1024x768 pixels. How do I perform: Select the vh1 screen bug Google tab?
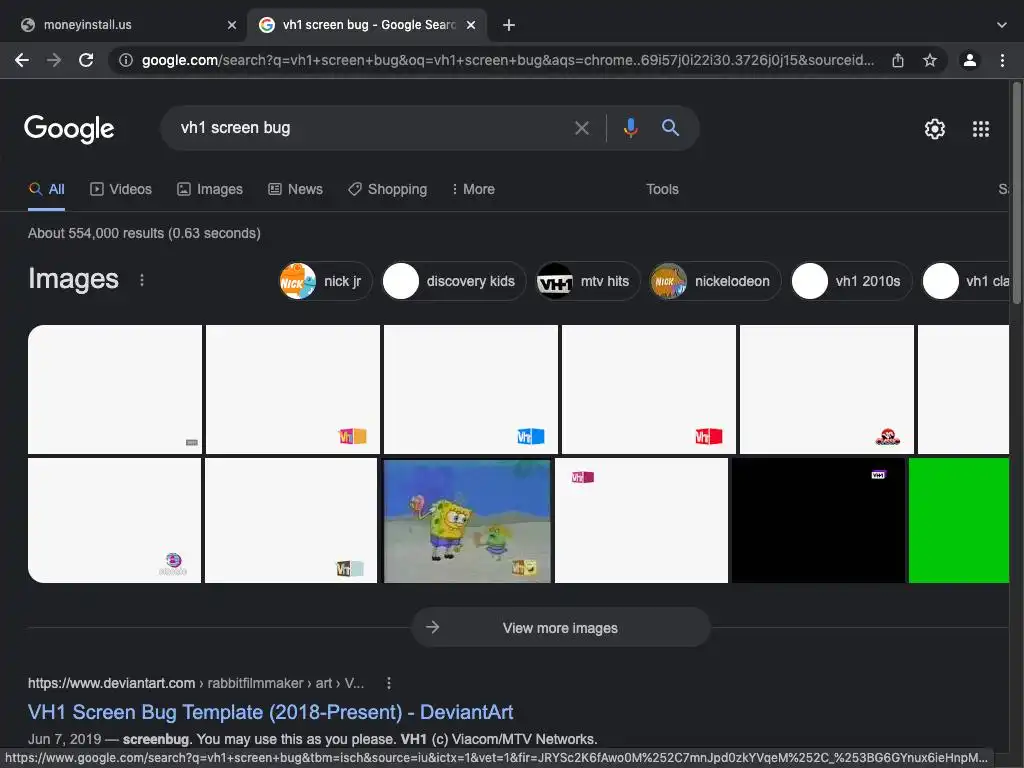tap(368, 25)
